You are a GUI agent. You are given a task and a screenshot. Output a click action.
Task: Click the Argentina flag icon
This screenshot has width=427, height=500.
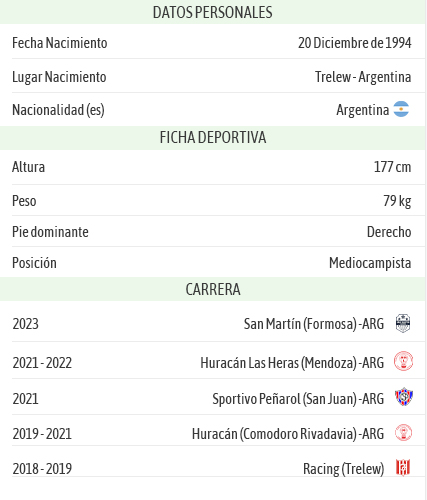[x=401, y=109]
